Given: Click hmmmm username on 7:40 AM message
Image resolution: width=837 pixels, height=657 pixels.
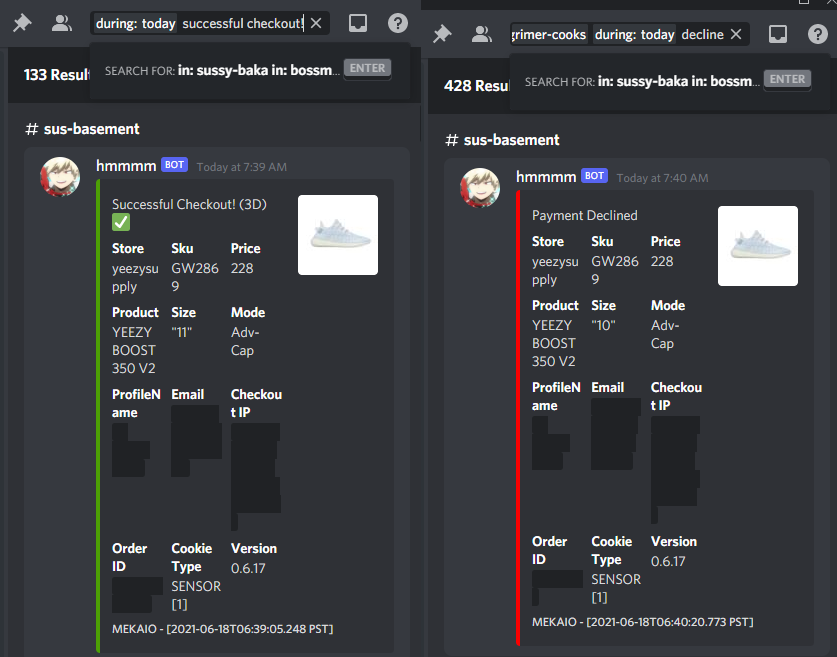Looking at the screenshot, I should point(546,177).
